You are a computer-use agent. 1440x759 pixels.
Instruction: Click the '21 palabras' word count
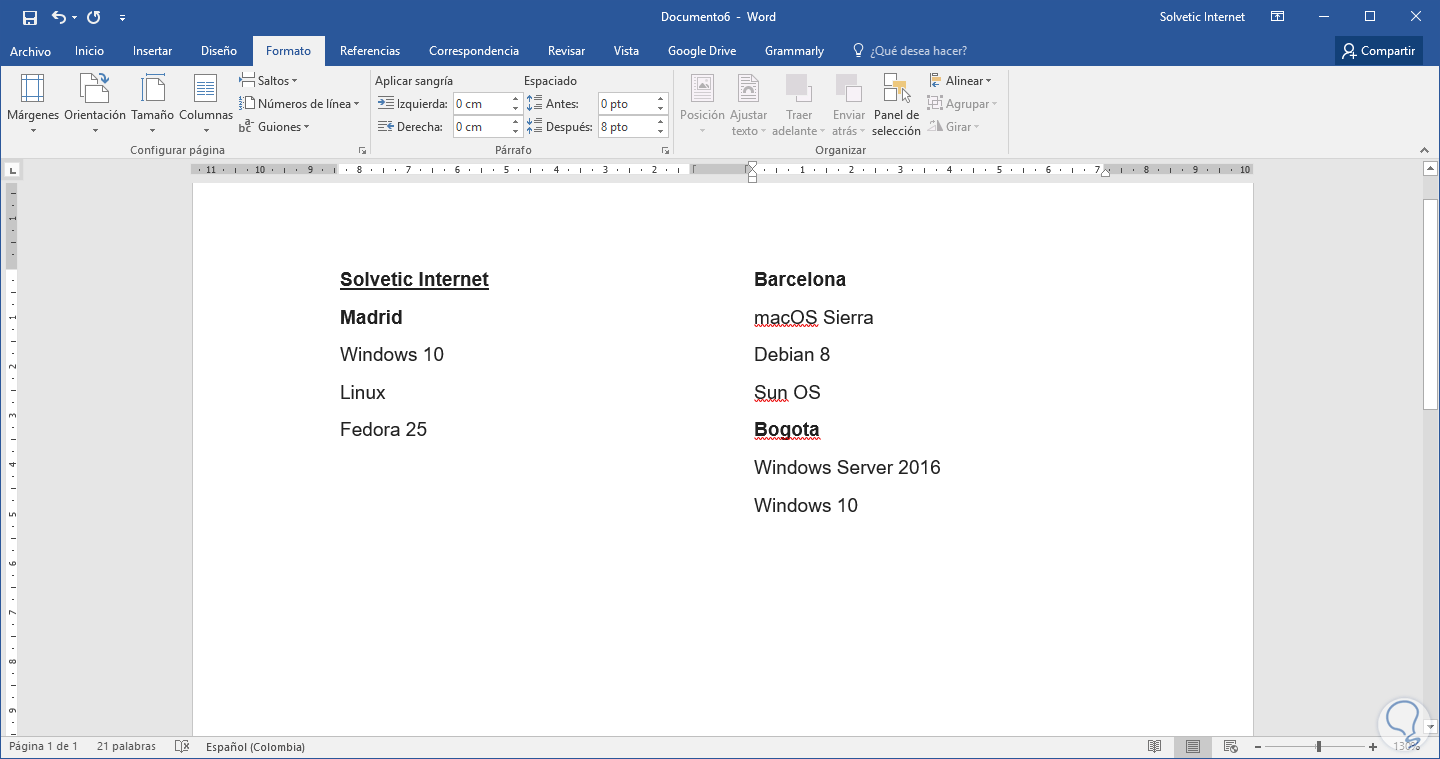126,747
